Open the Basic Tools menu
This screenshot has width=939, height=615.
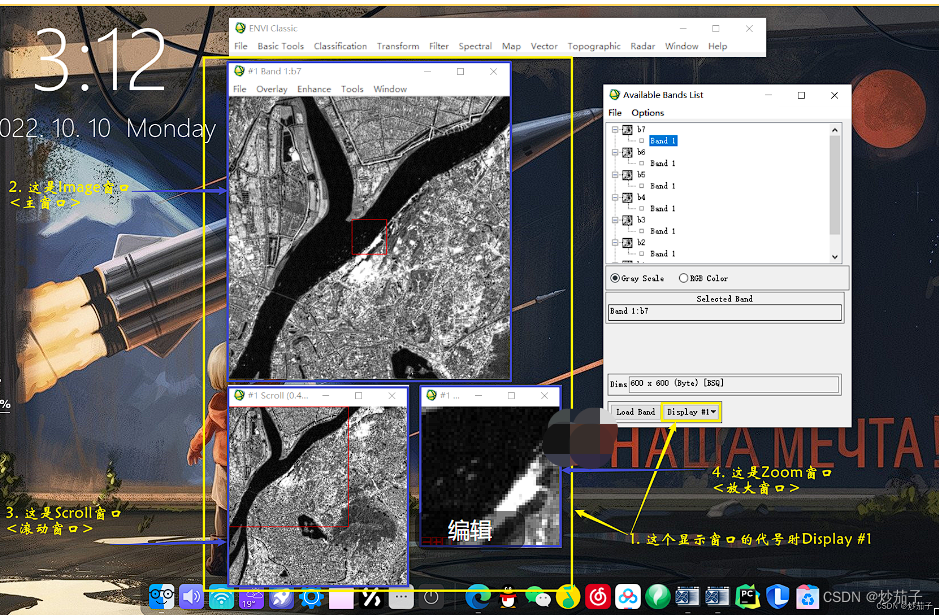tap(280, 46)
